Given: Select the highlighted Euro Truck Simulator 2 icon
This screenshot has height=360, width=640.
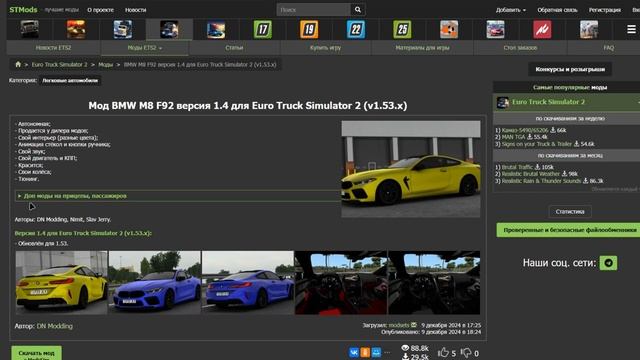Looking at the screenshot, I should [169, 29].
